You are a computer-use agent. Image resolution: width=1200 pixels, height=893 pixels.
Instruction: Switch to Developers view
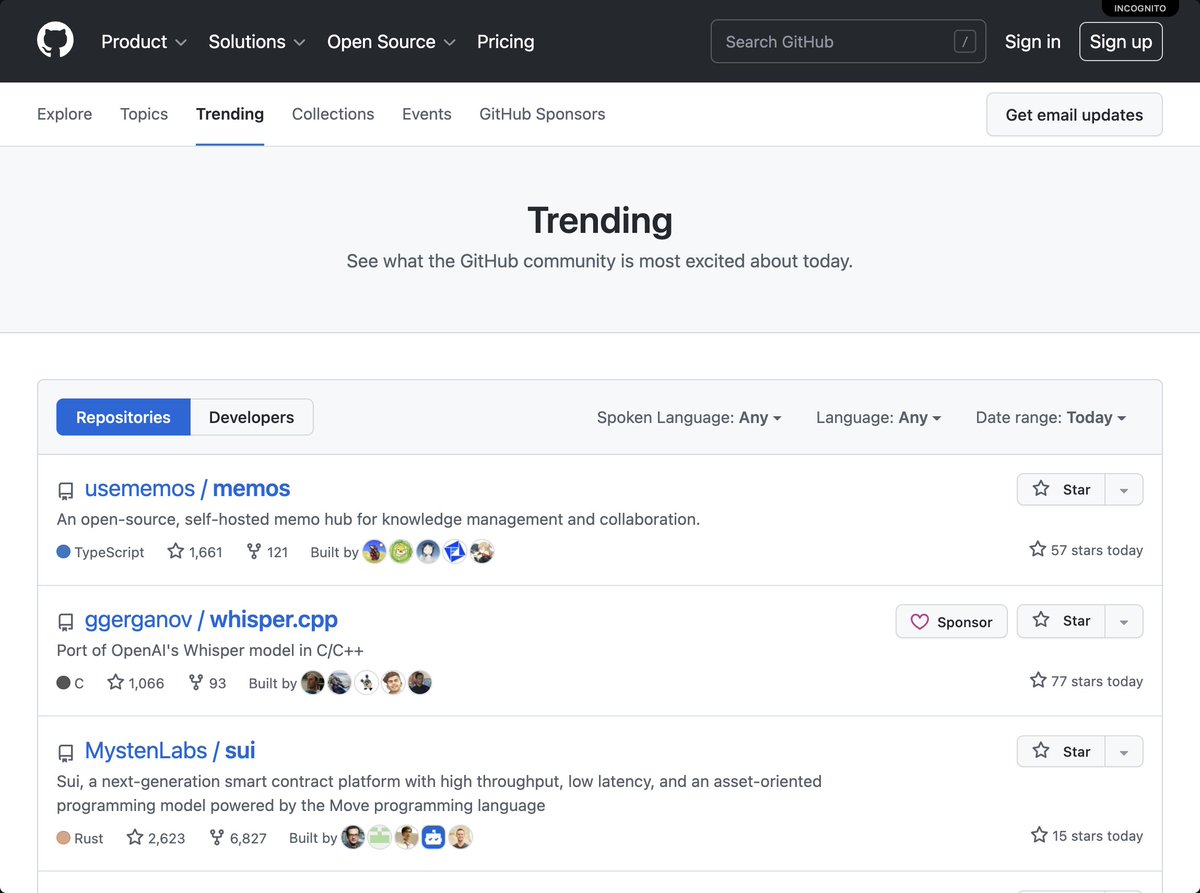[251, 417]
